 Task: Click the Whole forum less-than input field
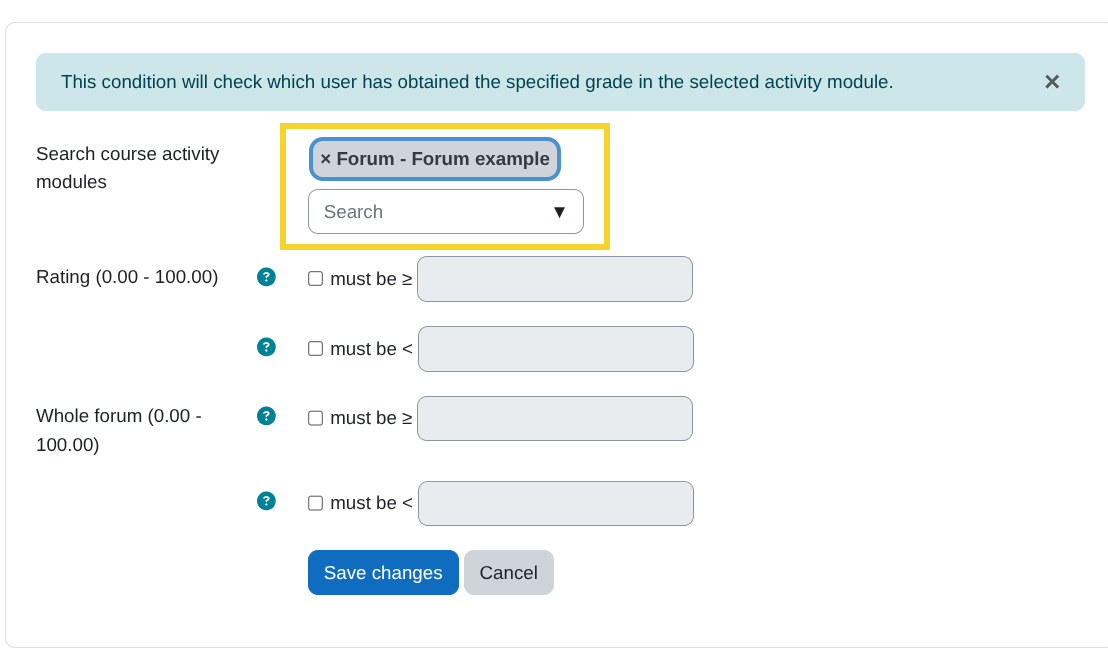click(555, 503)
